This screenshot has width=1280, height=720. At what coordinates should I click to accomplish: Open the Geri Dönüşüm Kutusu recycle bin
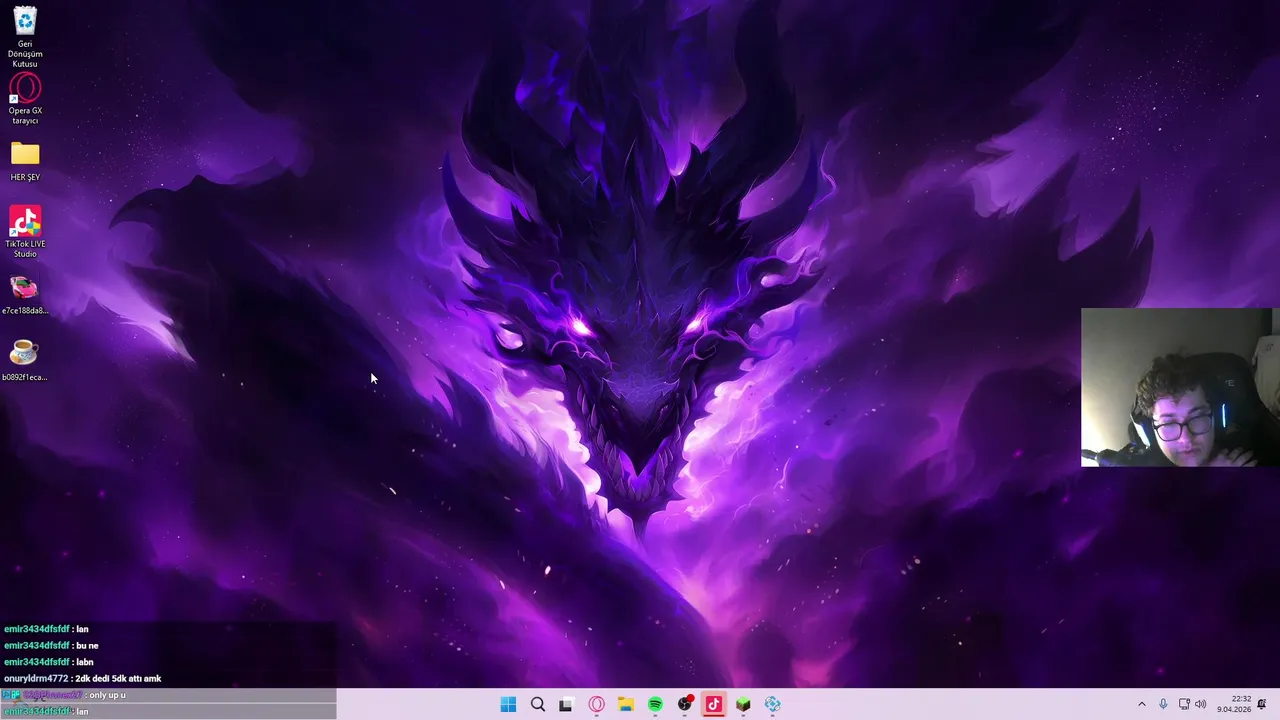click(25, 37)
